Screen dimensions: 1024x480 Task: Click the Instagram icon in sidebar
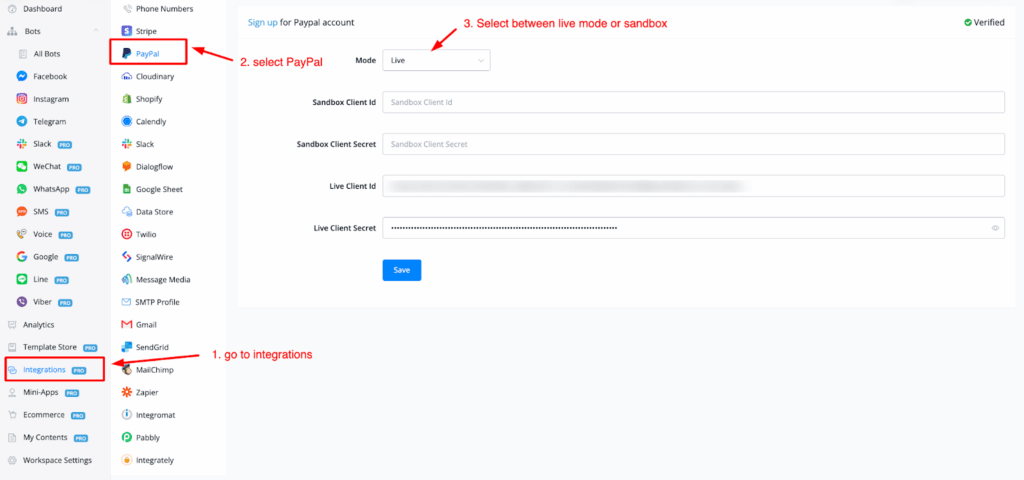pyautogui.click(x=22, y=99)
